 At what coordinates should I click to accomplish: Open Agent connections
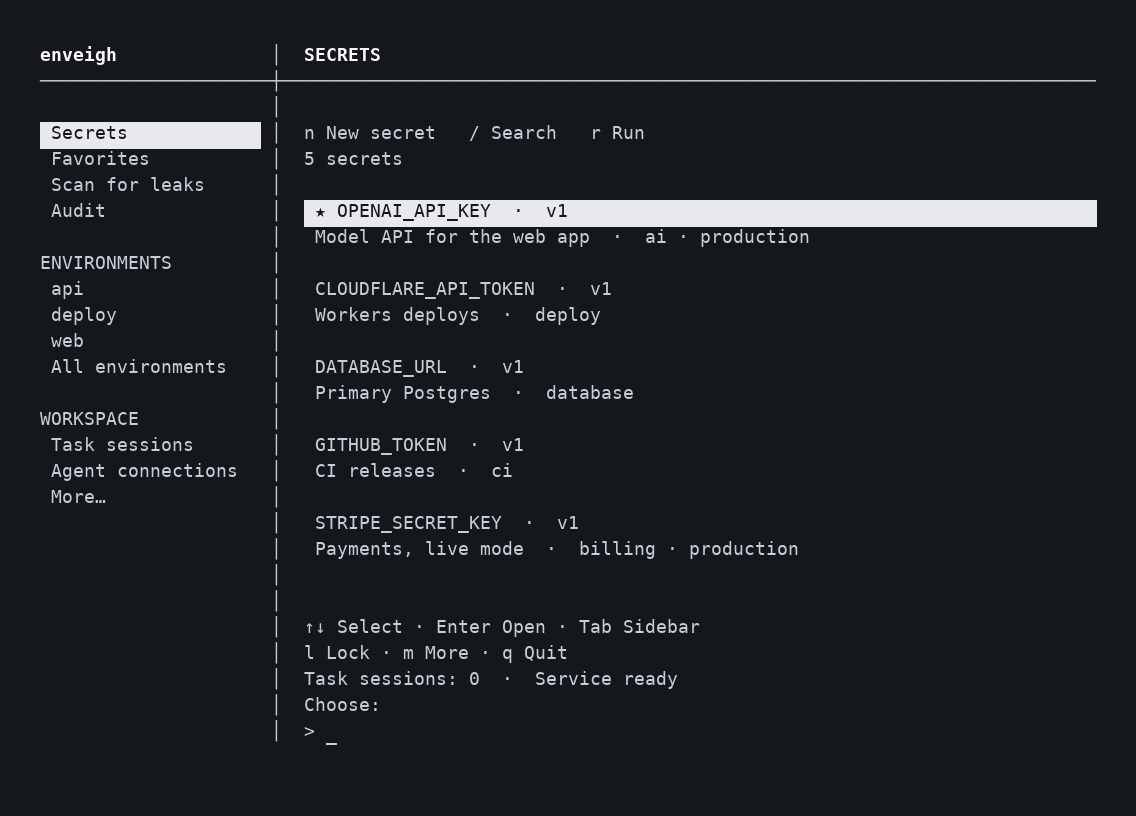click(x=144, y=472)
